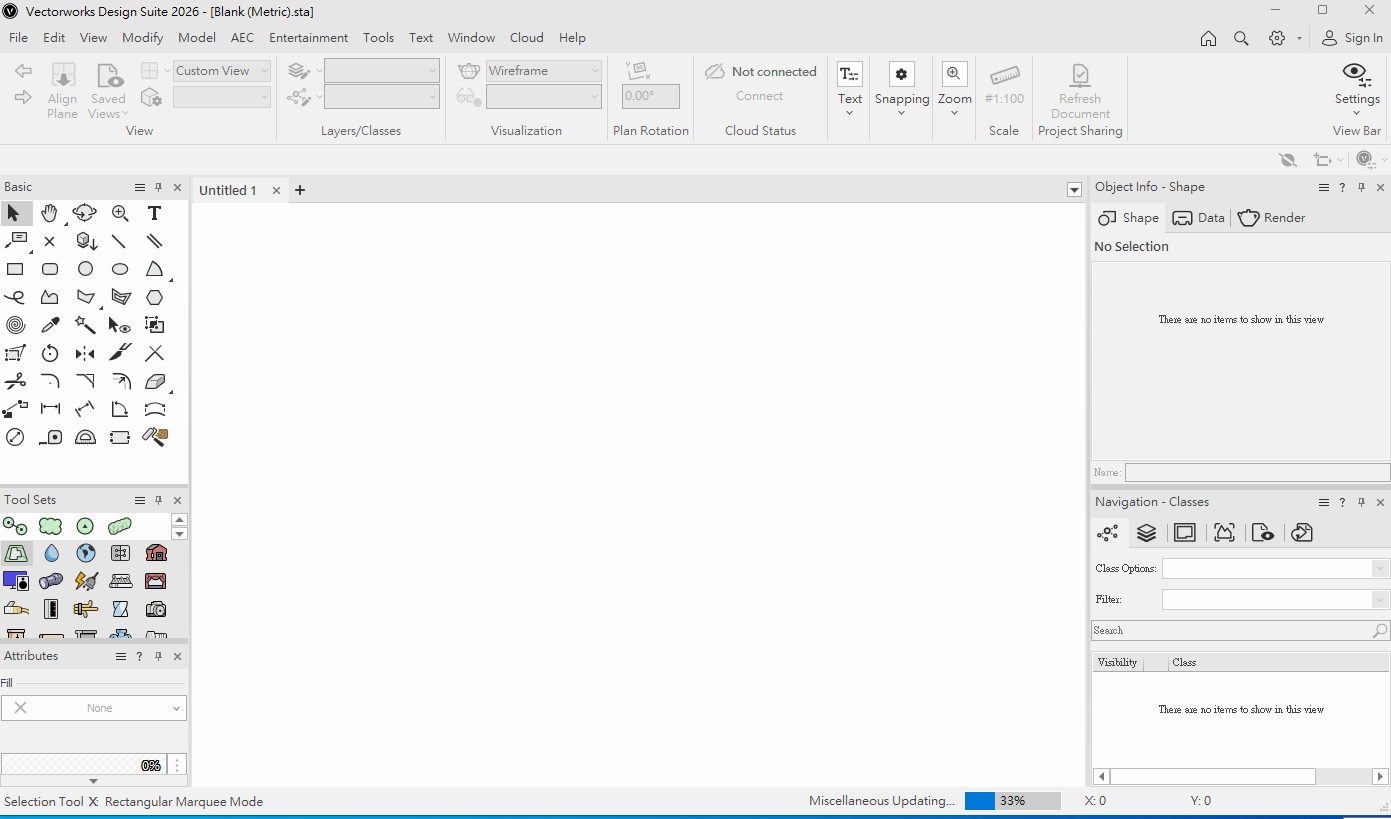Open the Basic palette hamburger menu
The width and height of the screenshot is (1391, 819).
[x=140, y=187]
